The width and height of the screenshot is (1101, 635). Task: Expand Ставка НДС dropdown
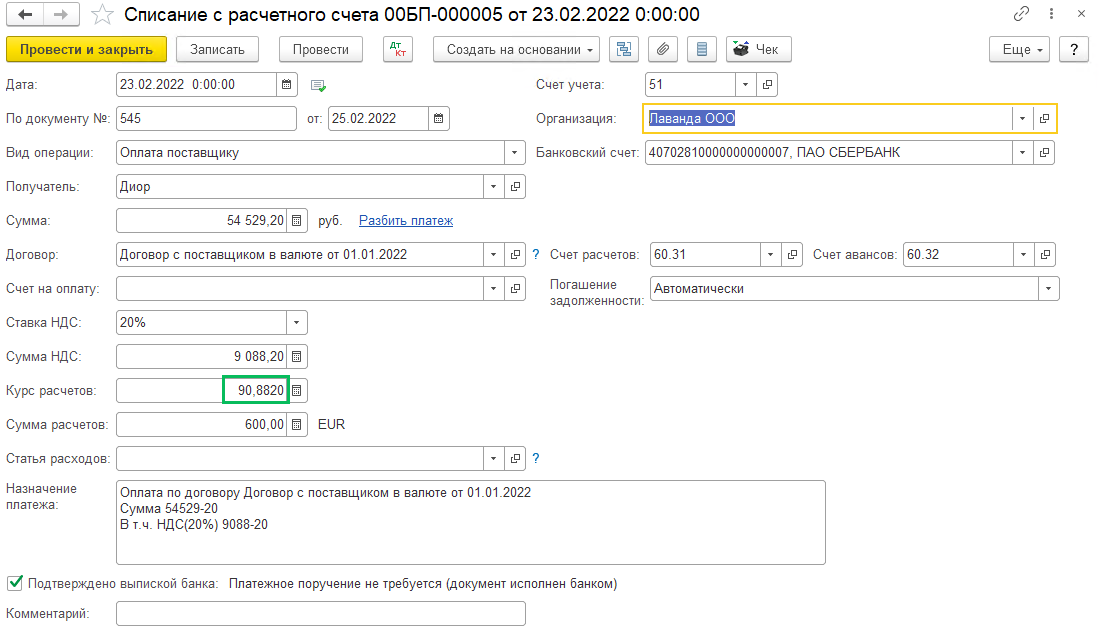click(x=297, y=323)
